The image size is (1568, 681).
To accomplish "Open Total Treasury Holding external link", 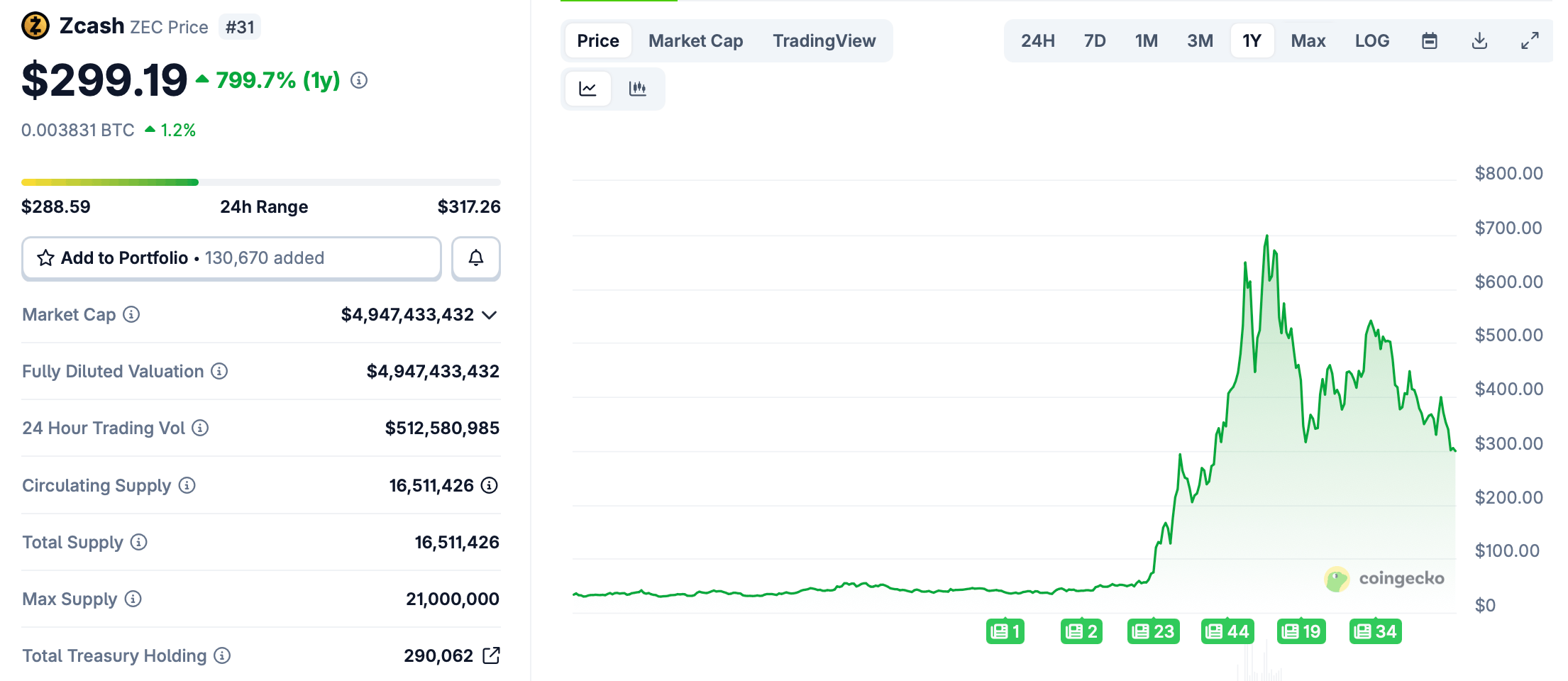I will coord(491,655).
